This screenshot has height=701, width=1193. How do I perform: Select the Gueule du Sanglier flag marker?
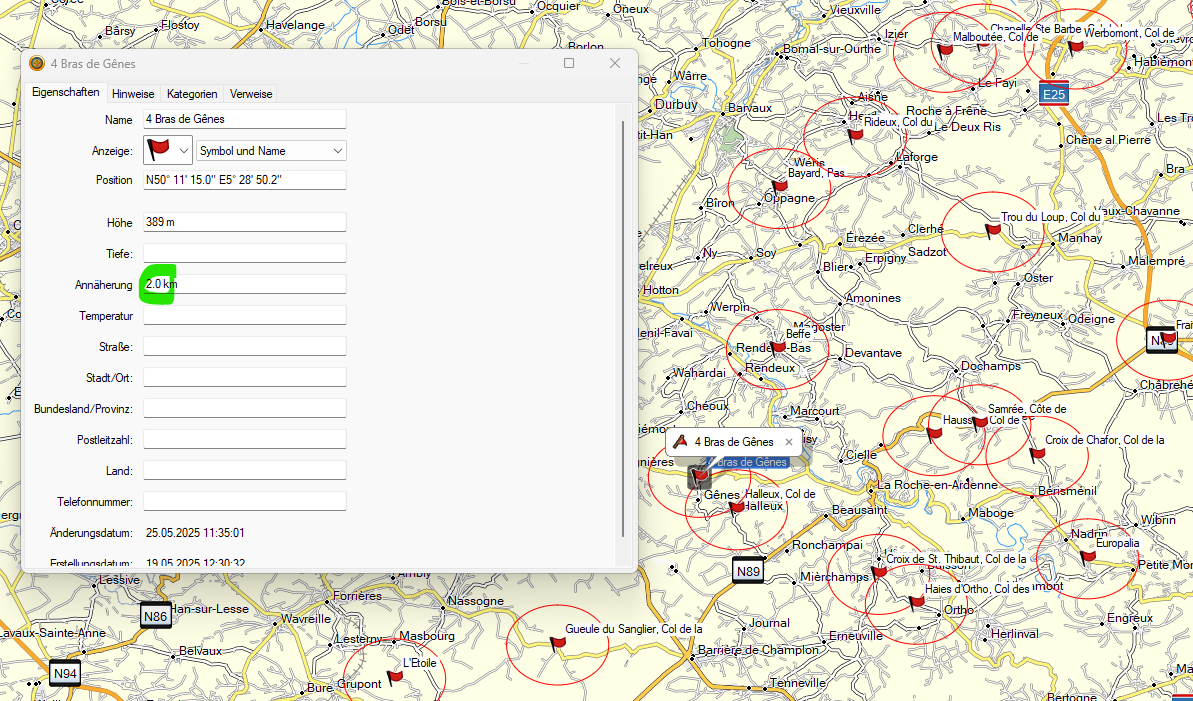click(x=558, y=643)
